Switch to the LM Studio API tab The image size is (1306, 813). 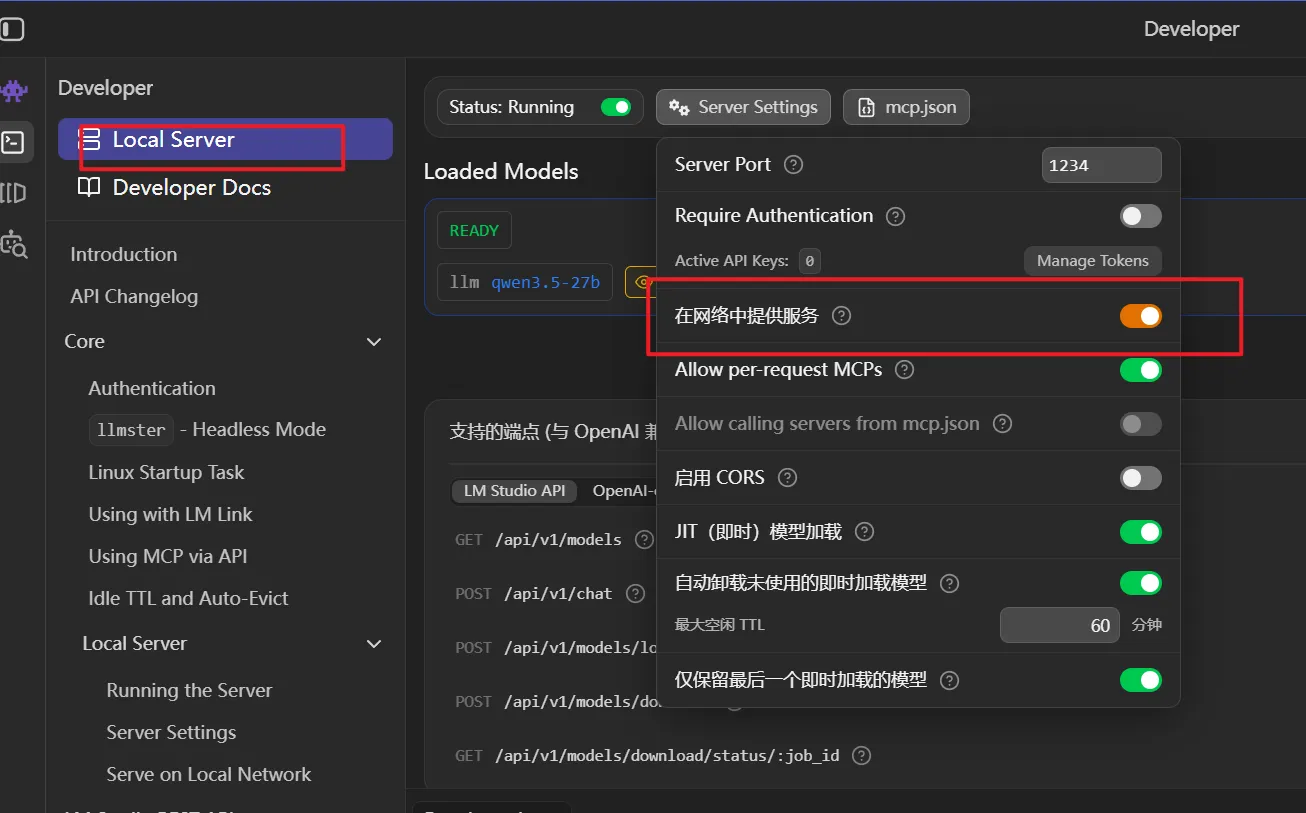click(x=514, y=491)
